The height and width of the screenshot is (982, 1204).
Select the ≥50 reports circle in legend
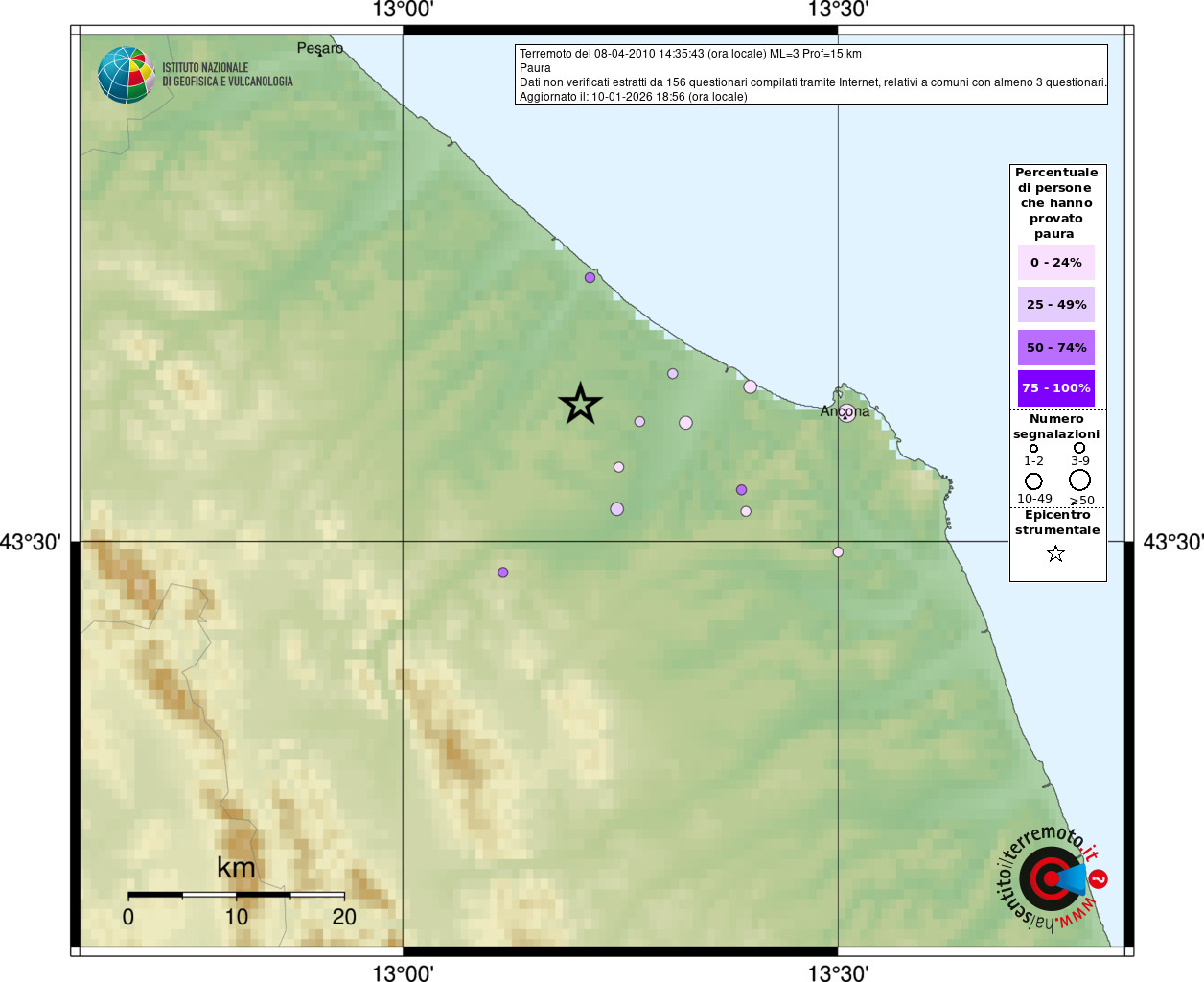click(1079, 479)
